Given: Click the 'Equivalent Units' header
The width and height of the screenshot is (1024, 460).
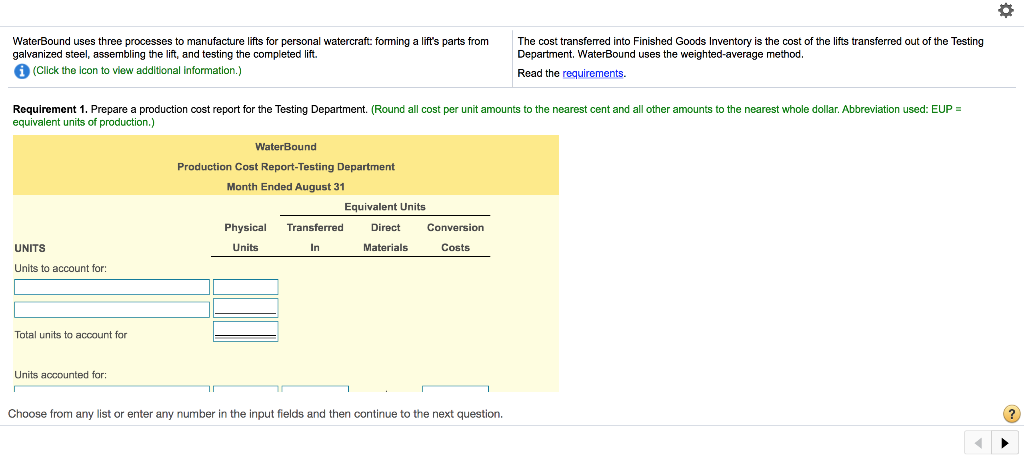Looking at the screenshot, I should 385,206.
